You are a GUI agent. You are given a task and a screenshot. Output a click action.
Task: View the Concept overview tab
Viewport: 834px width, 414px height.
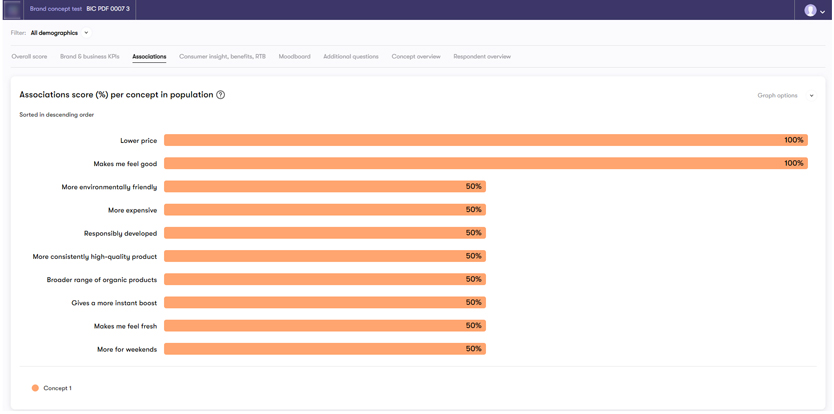point(416,57)
